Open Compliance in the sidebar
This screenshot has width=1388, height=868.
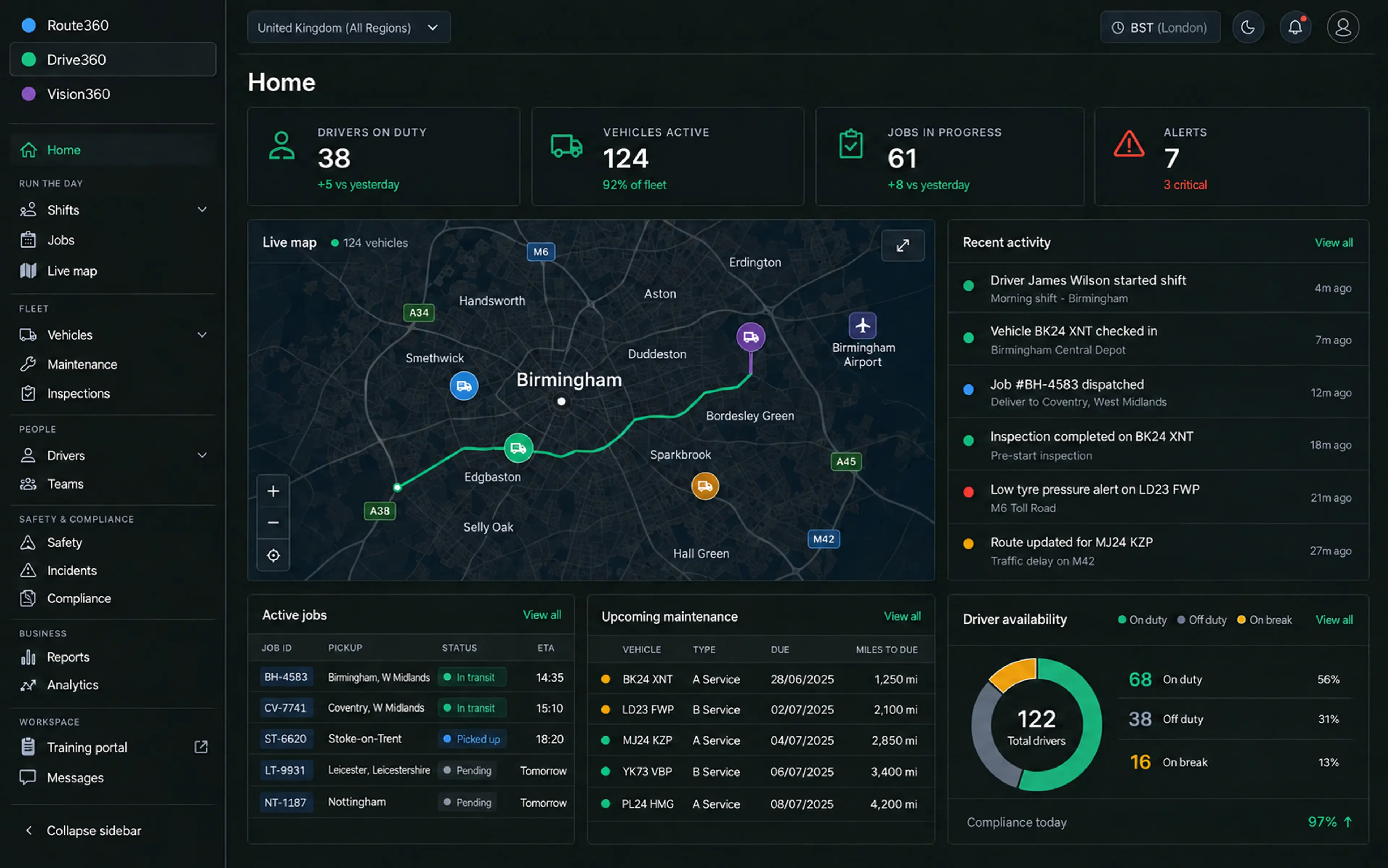pyautogui.click(x=112, y=598)
